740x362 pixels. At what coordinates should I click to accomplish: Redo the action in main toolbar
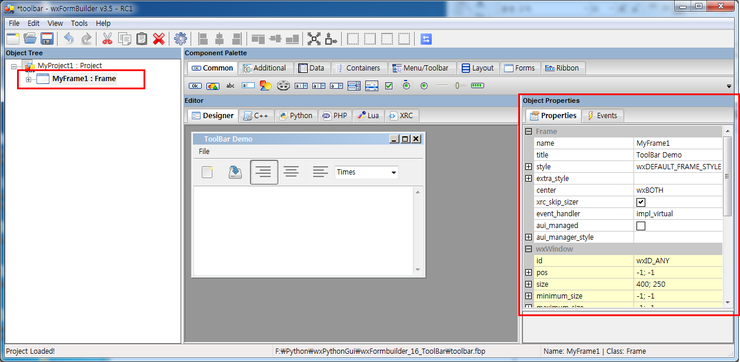86,39
